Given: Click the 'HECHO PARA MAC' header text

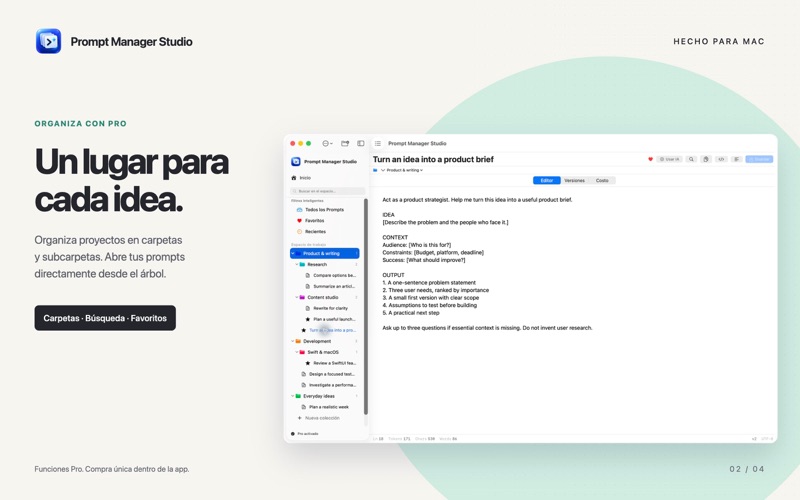Looking at the screenshot, I should tap(719, 41).
